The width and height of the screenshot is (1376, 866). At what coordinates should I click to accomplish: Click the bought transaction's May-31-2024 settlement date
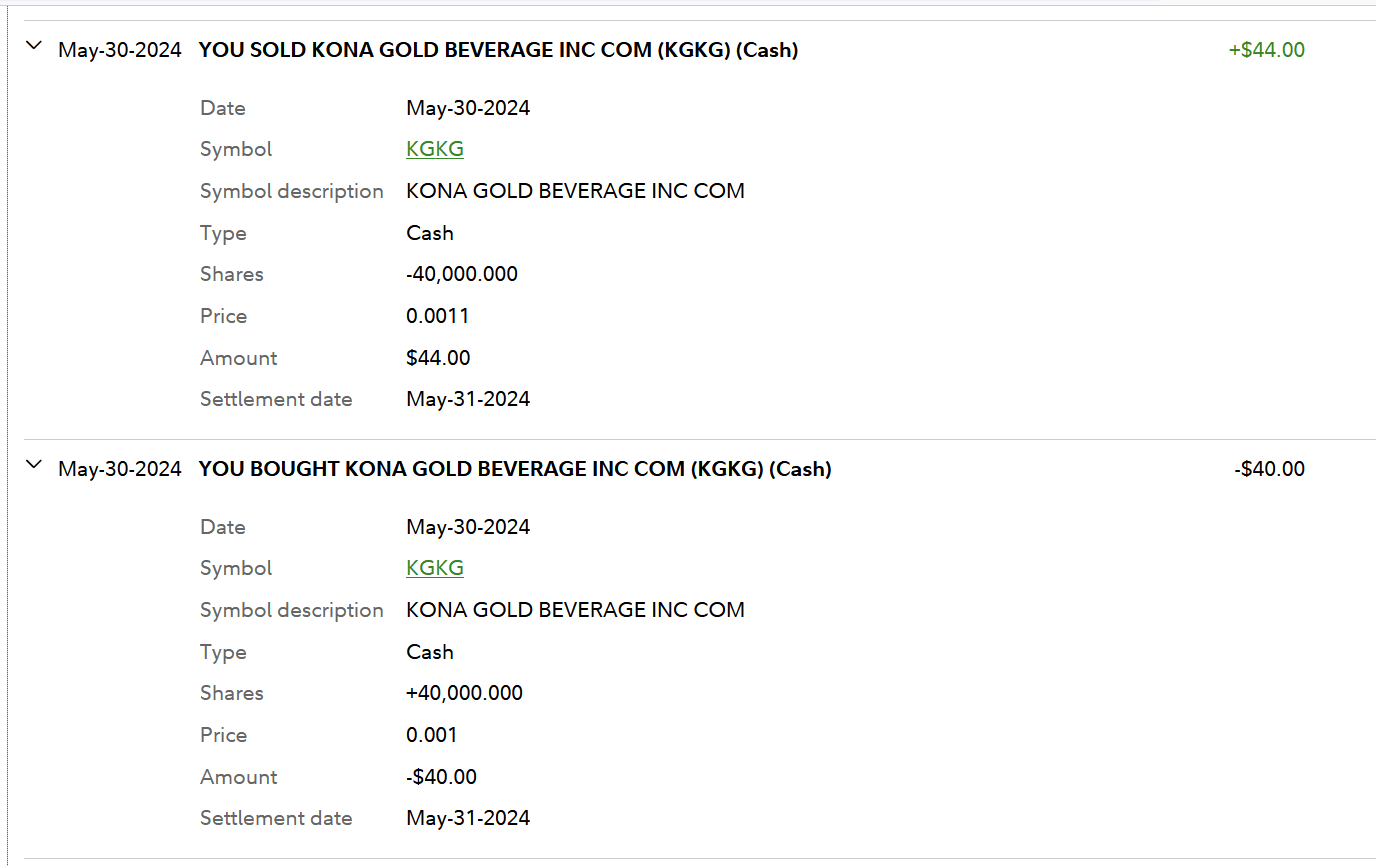click(468, 818)
